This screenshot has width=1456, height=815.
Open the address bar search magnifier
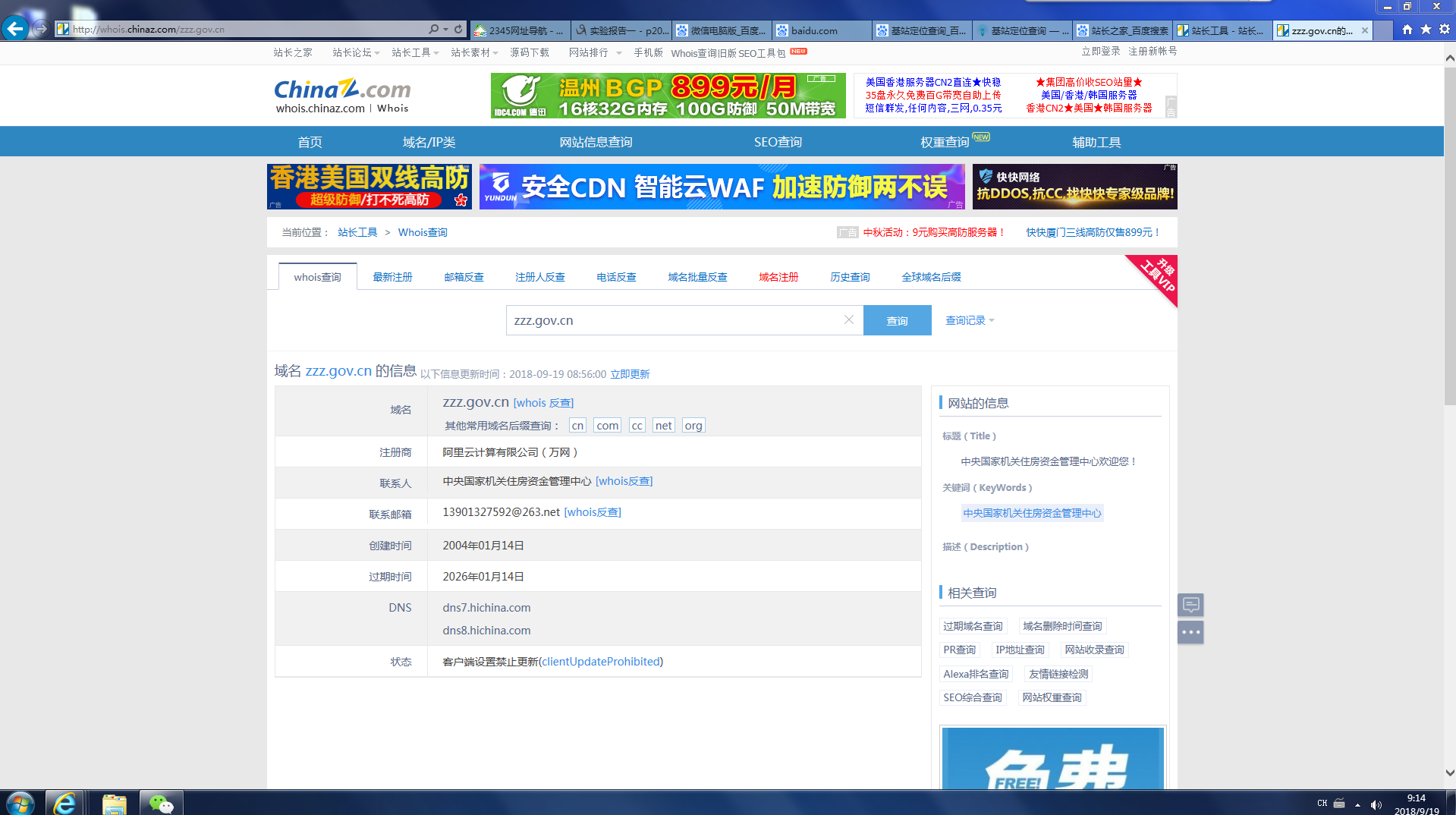click(x=433, y=30)
